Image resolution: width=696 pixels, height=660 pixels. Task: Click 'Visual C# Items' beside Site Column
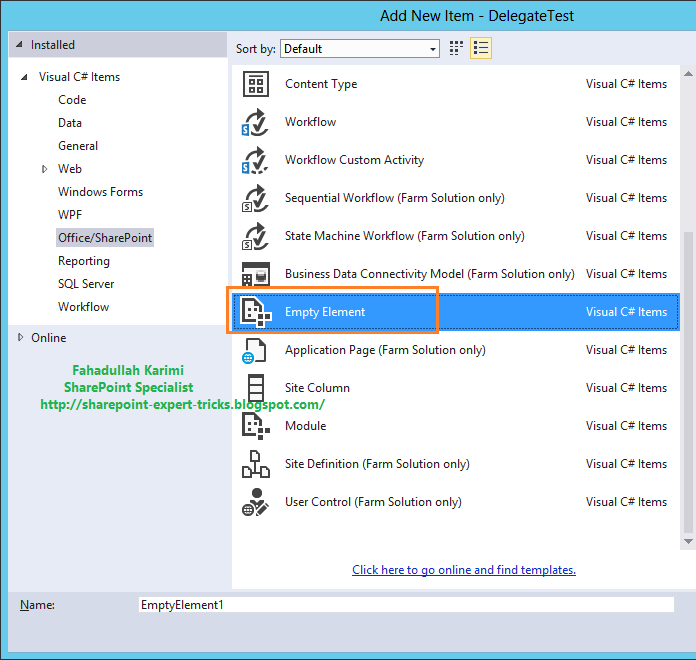point(626,388)
